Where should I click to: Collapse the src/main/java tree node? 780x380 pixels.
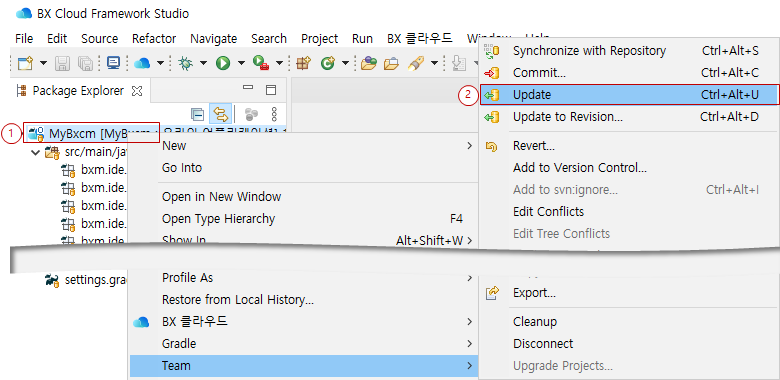pyautogui.click(x=35, y=152)
